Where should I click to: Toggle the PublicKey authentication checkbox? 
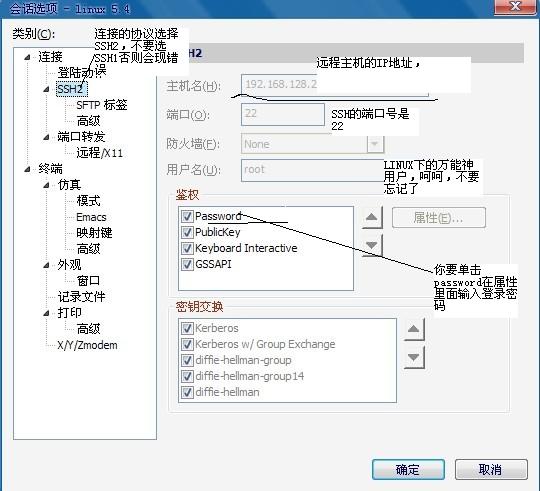(x=187, y=232)
